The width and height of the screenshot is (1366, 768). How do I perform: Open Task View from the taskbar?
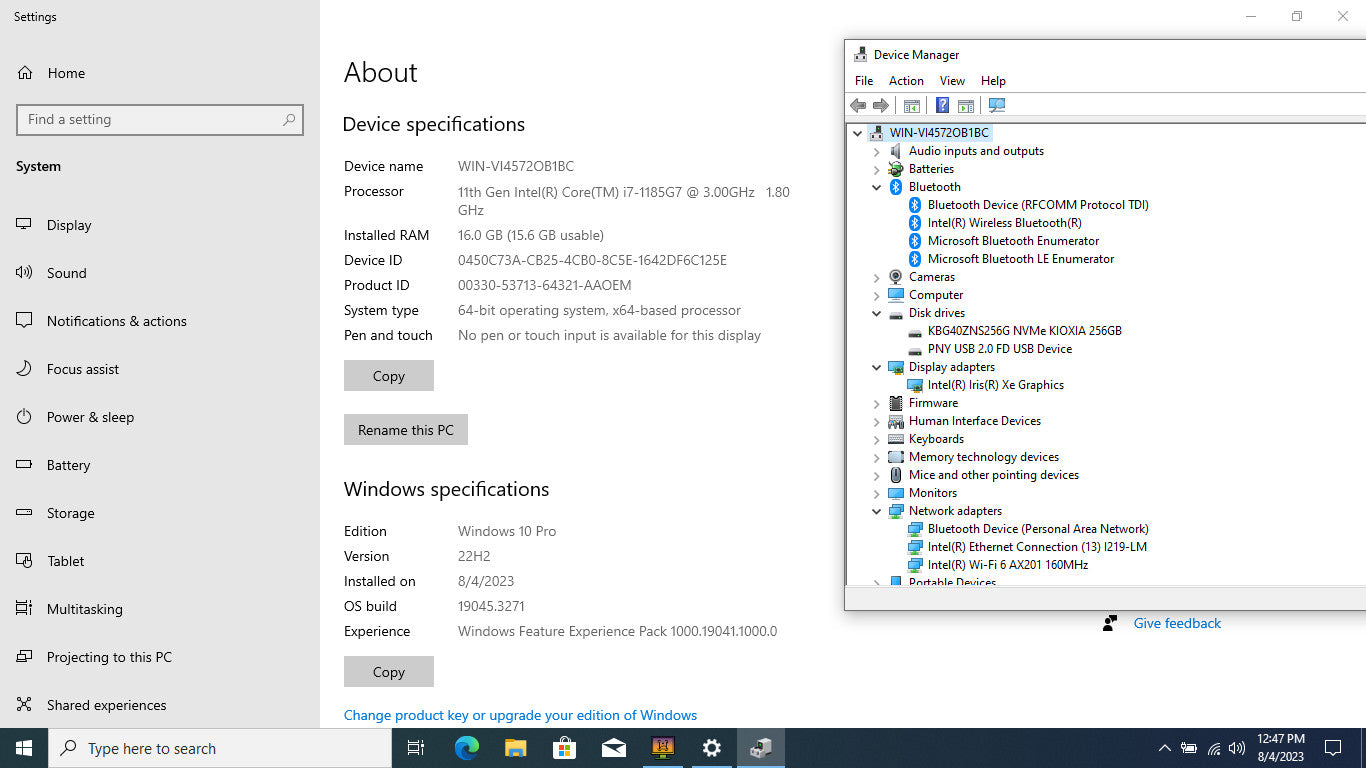click(x=416, y=748)
